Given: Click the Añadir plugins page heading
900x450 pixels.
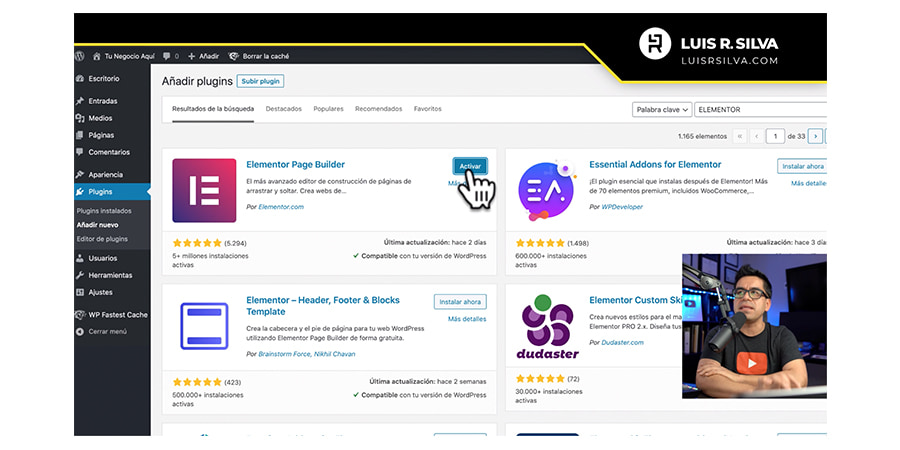Looking at the screenshot, I should click(197, 82).
